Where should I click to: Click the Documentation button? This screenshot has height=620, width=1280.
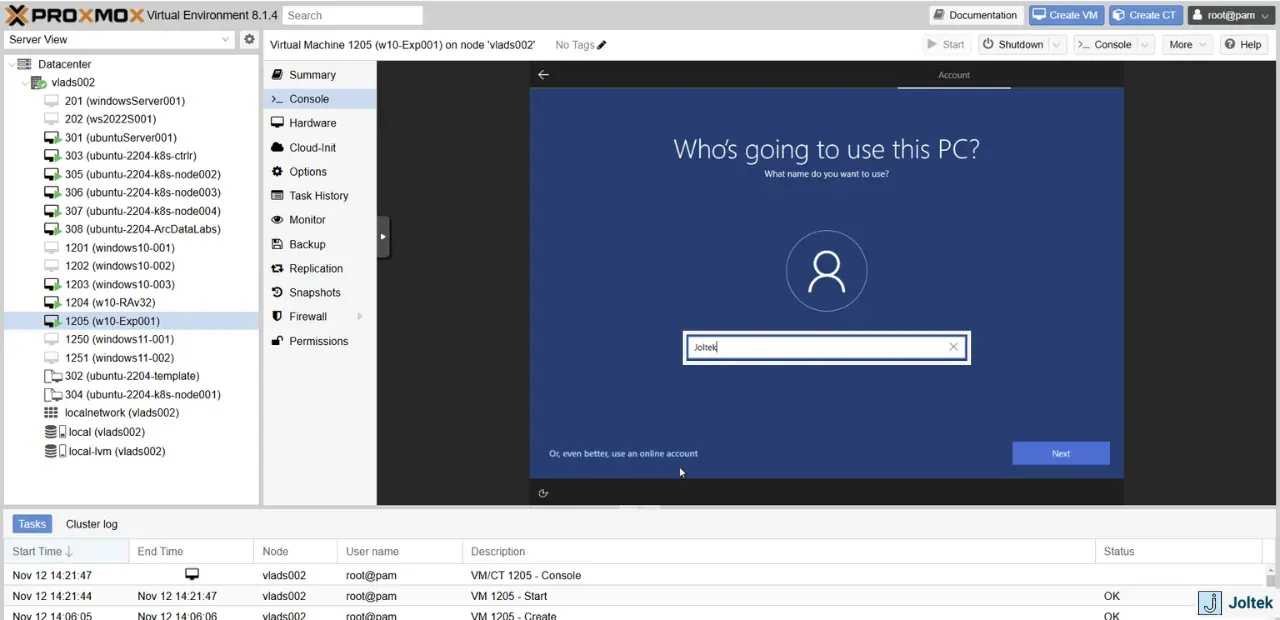[974, 15]
